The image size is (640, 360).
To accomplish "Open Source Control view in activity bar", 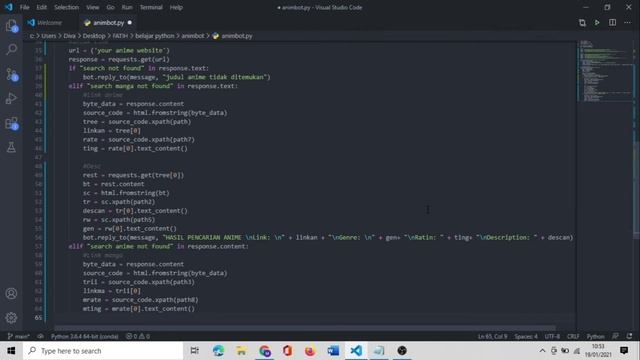I will pos(11,74).
